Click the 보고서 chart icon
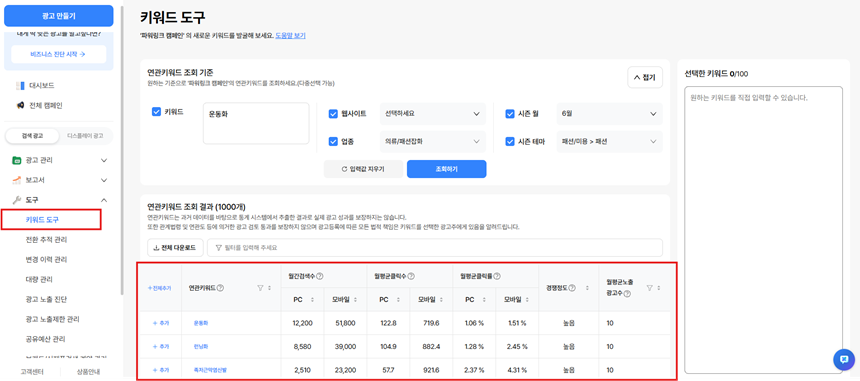860x381 pixels. coord(16,180)
